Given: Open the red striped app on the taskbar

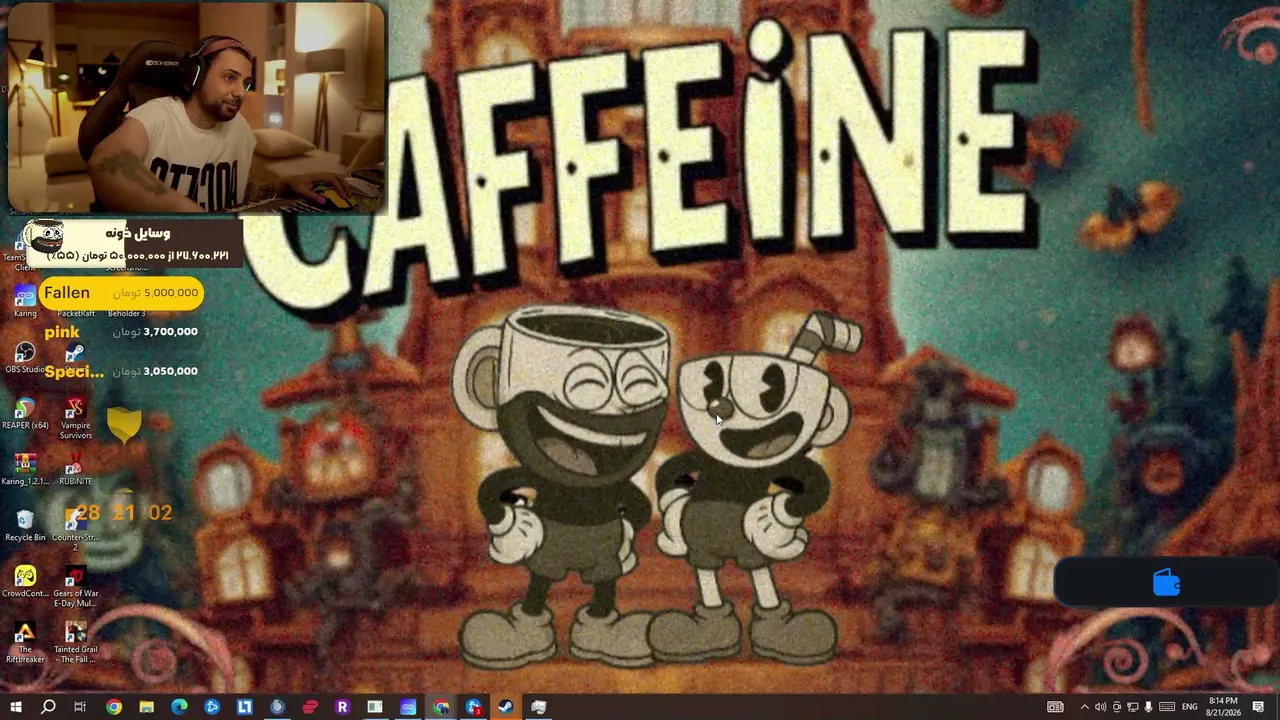Looking at the screenshot, I should coord(310,707).
